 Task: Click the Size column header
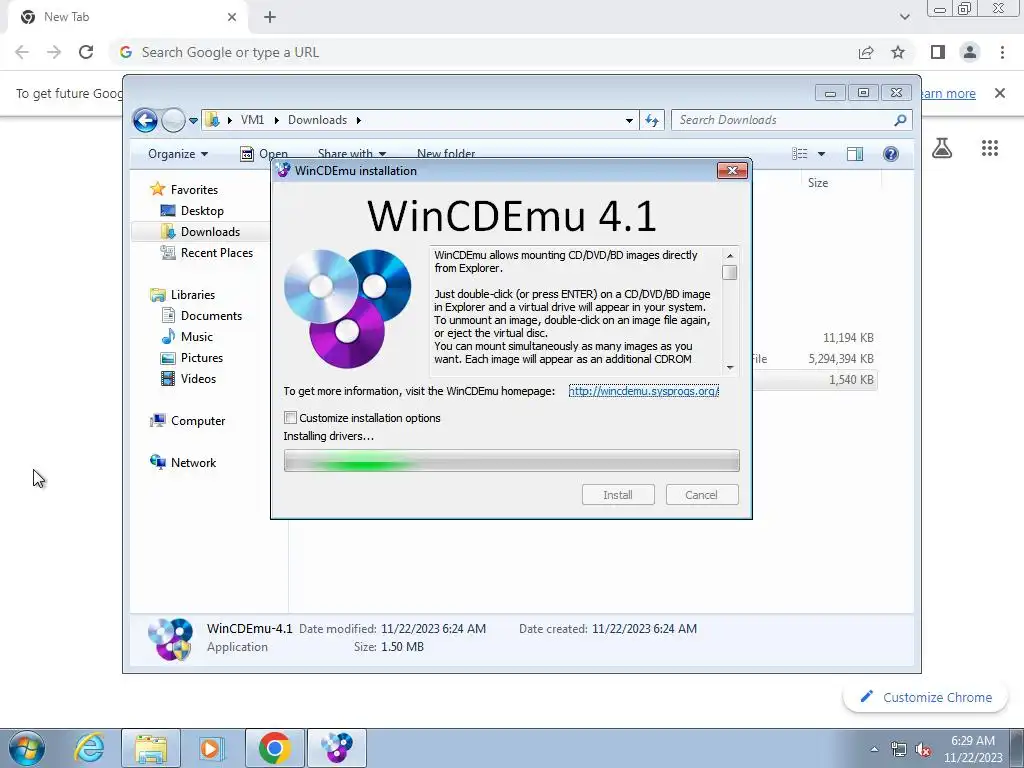tap(818, 183)
